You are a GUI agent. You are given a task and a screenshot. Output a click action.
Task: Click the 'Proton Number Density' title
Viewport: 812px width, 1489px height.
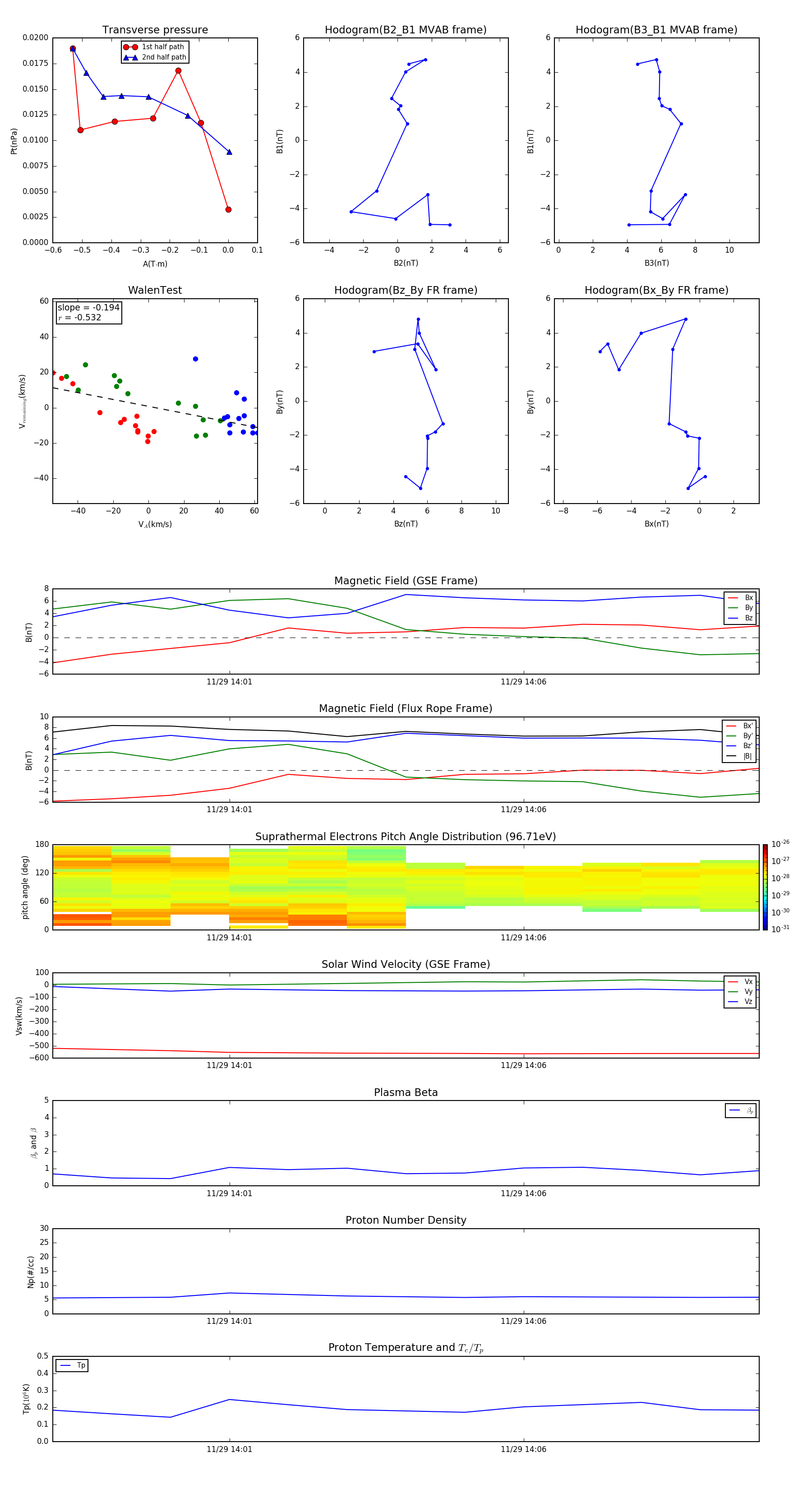tap(406, 1220)
